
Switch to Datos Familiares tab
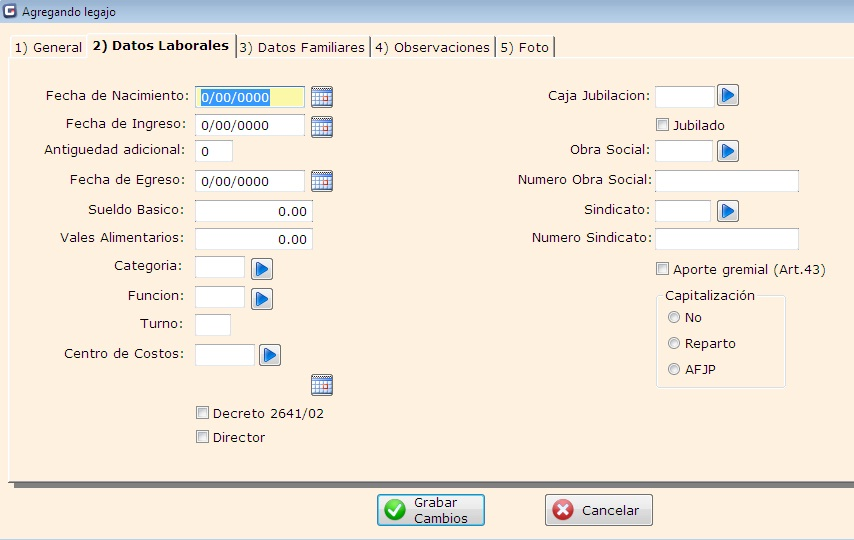coord(303,47)
